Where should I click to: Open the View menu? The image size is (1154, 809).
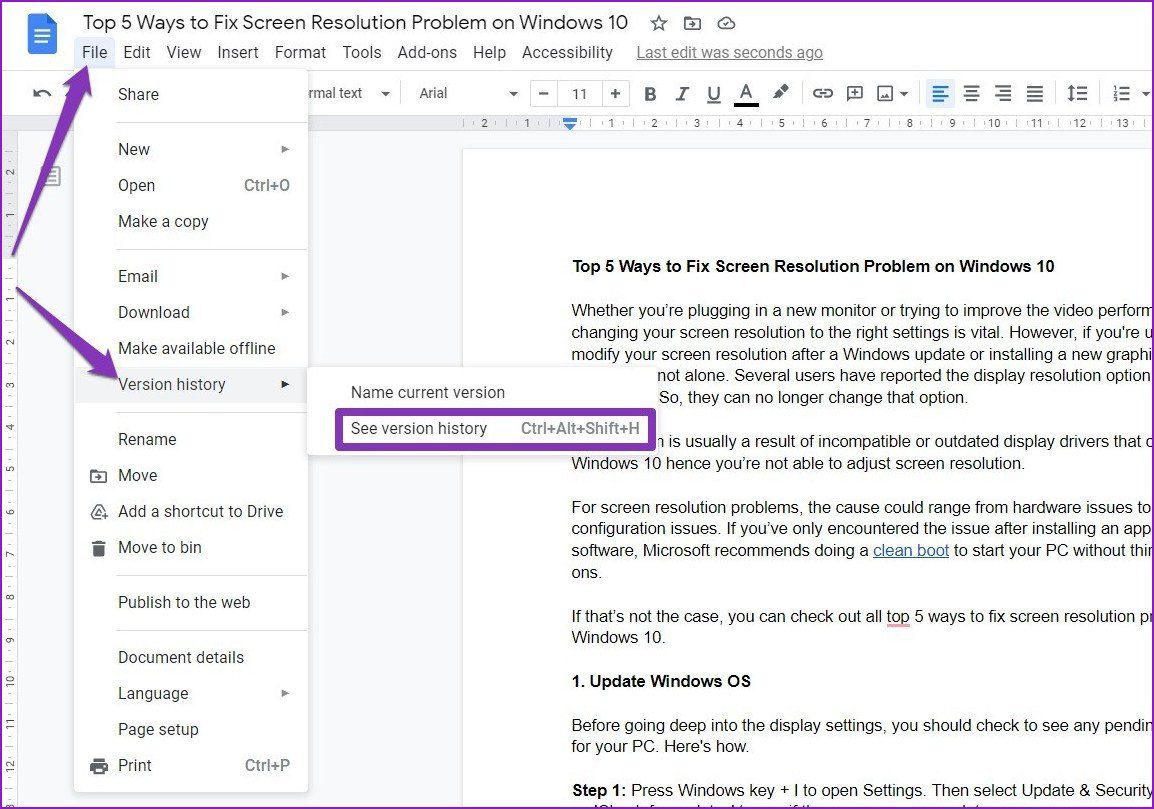pyautogui.click(x=183, y=52)
